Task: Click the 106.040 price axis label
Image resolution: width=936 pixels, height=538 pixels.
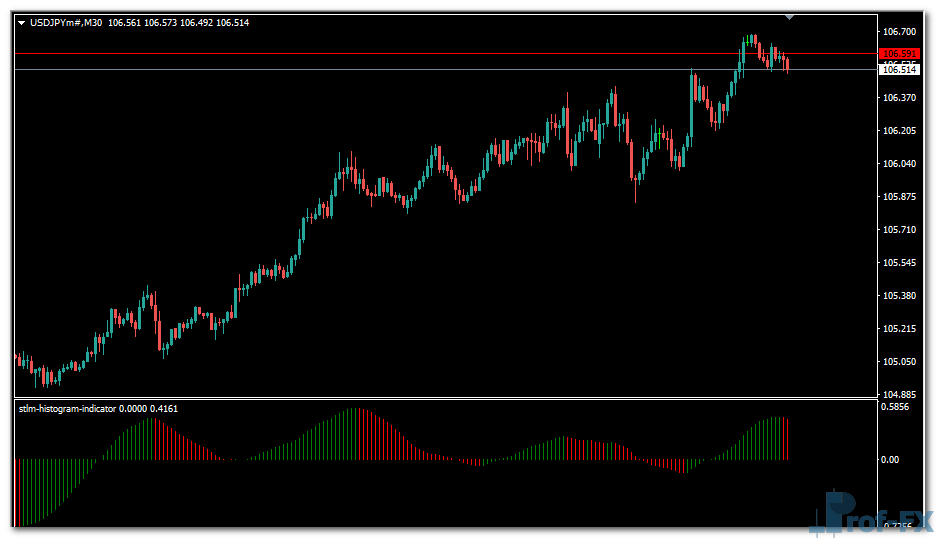Action: coord(900,164)
